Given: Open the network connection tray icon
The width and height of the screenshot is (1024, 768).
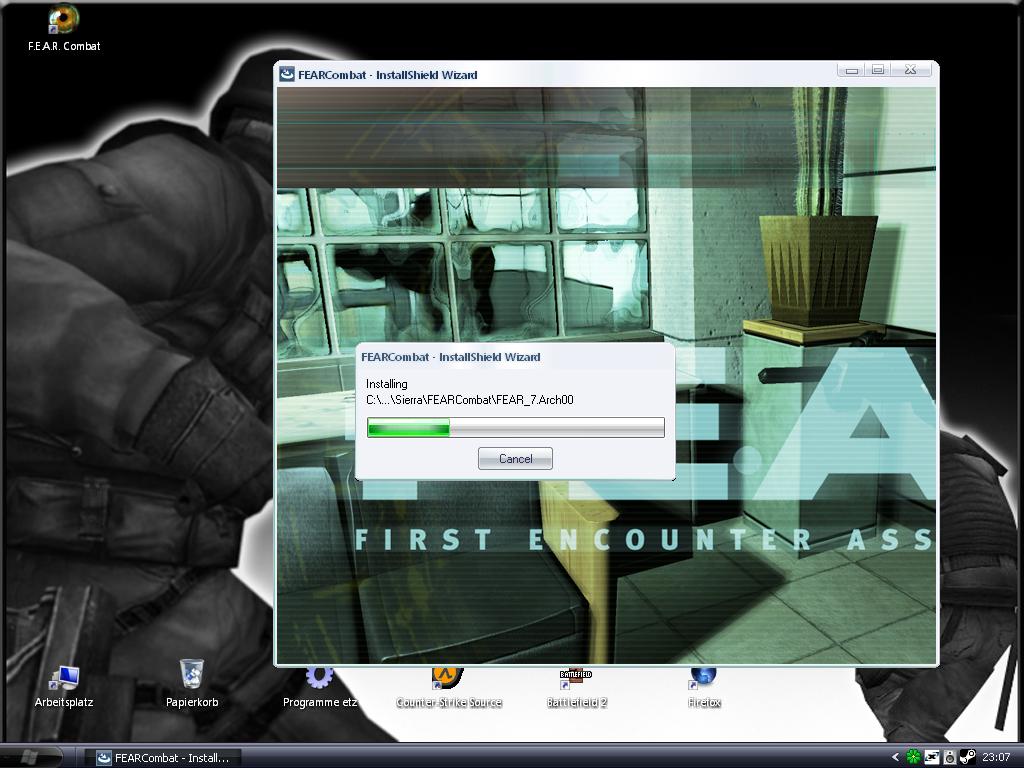Looking at the screenshot, I should point(931,757).
